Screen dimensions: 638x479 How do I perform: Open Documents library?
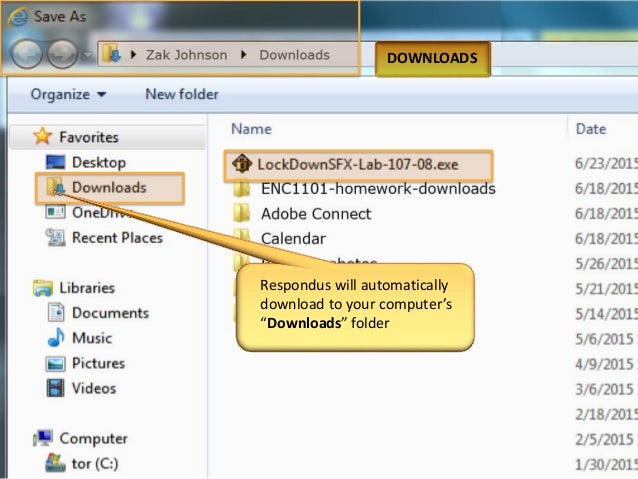point(110,313)
